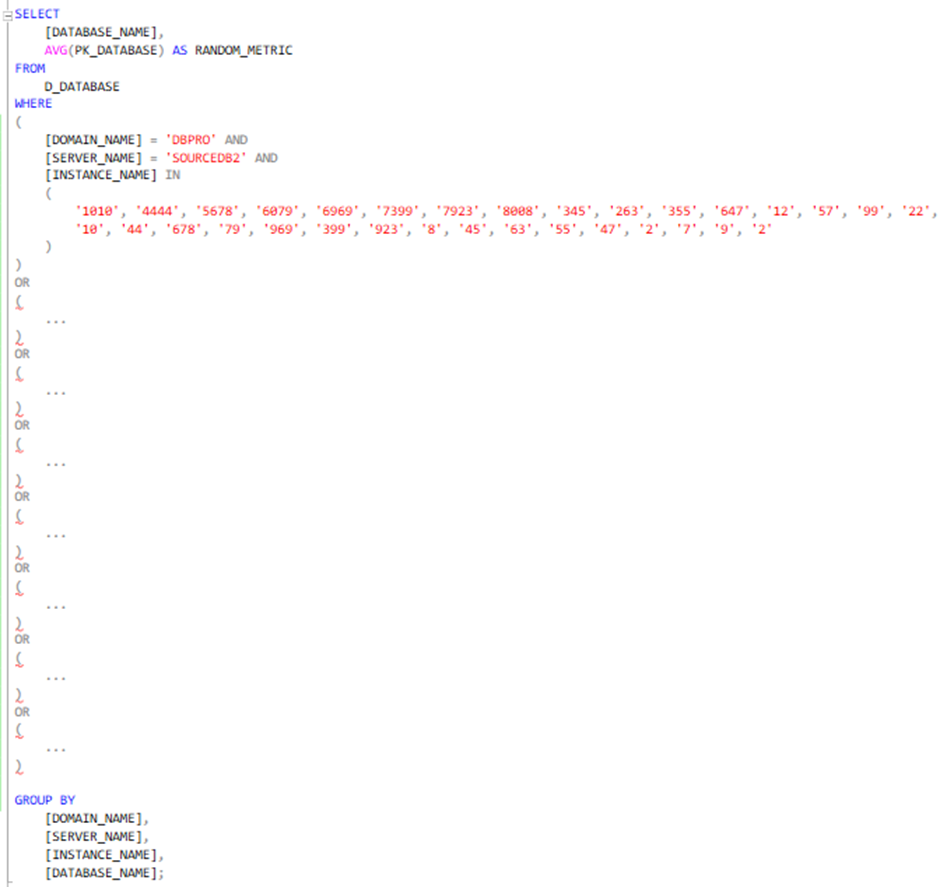Click the IN keyword

[173, 175]
